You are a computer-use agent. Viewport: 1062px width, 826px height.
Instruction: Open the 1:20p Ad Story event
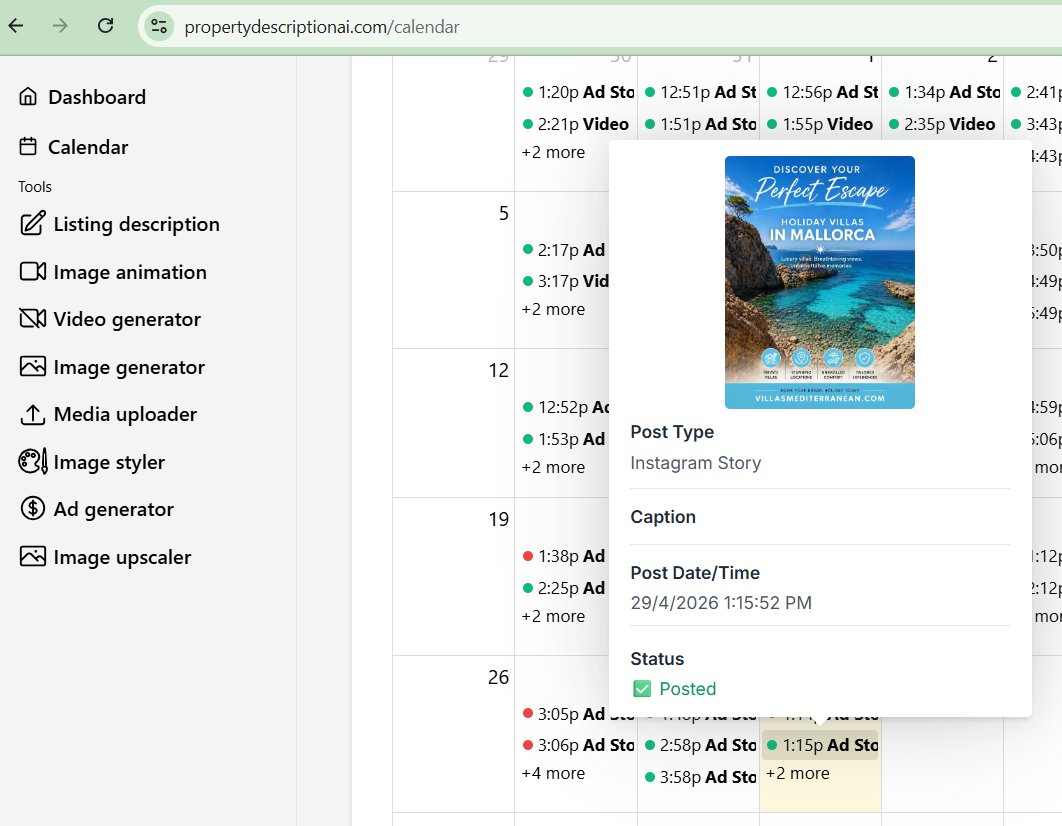click(578, 92)
